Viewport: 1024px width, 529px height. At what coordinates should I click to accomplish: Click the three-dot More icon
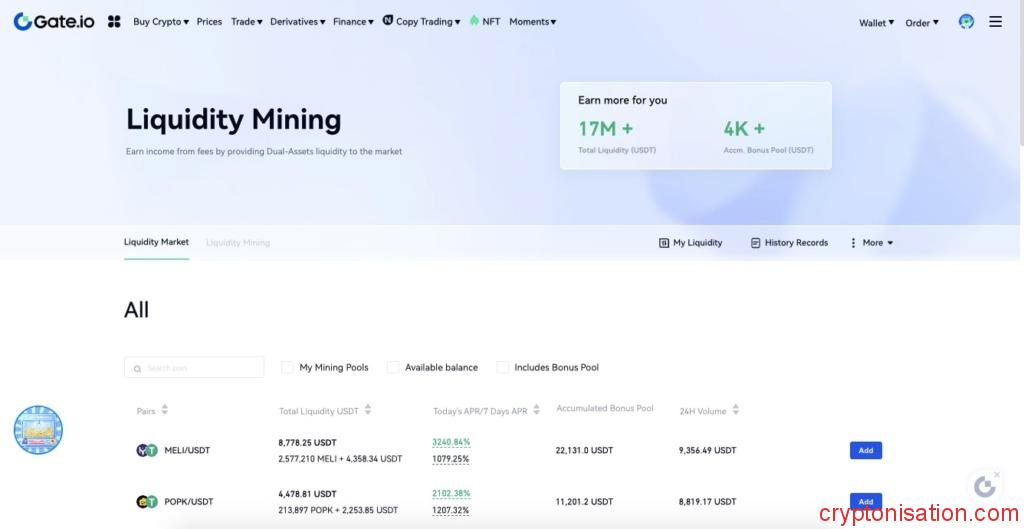[853, 243]
